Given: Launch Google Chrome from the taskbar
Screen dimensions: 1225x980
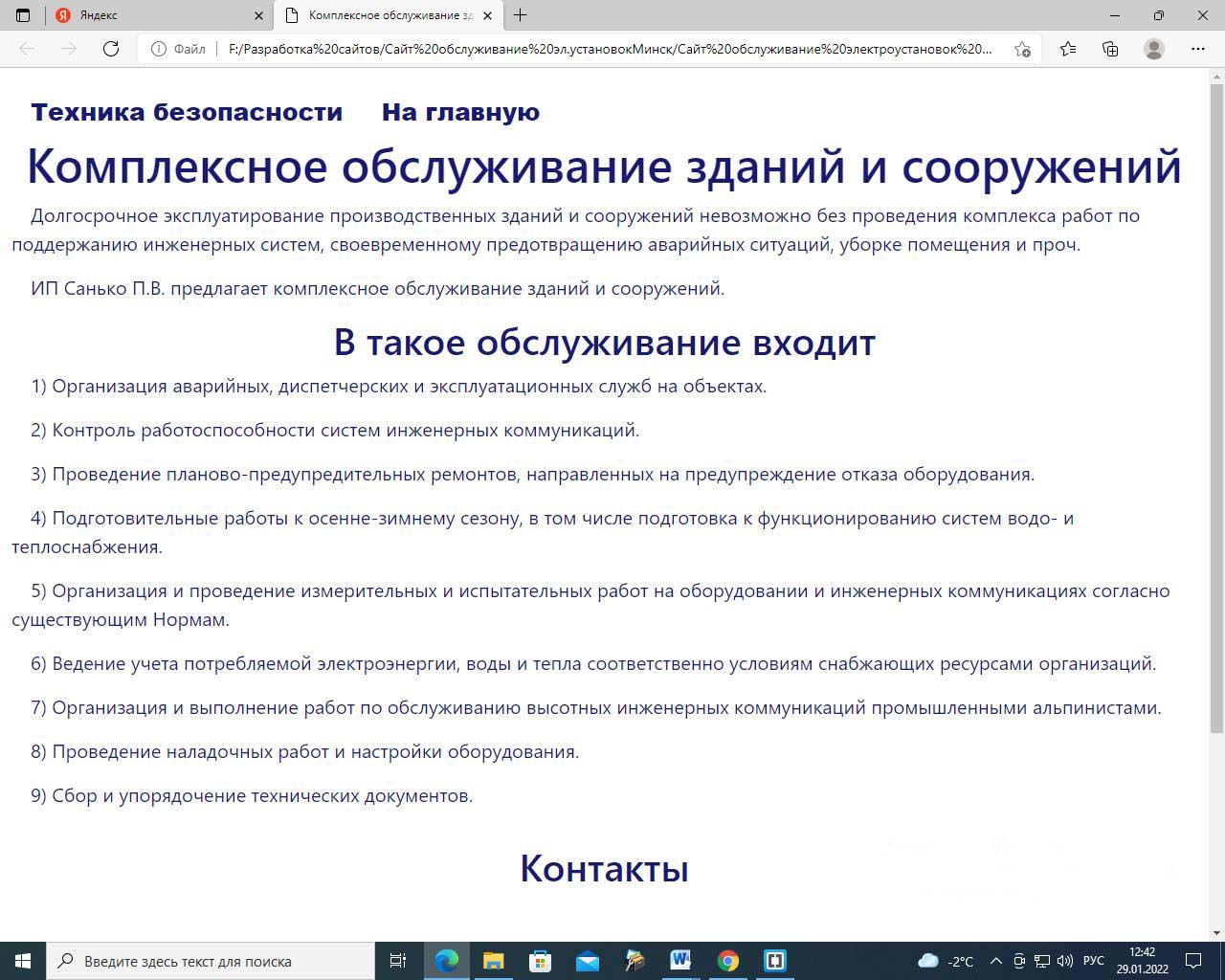Looking at the screenshot, I should tap(727, 960).
